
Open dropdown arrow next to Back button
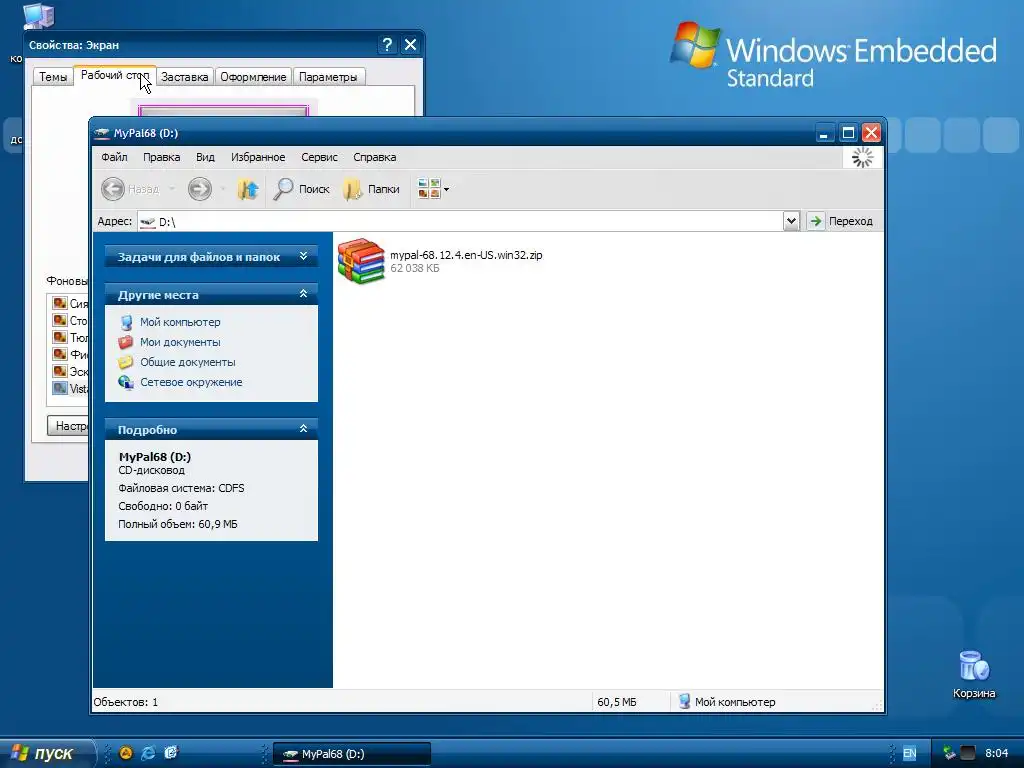point(172,189)
